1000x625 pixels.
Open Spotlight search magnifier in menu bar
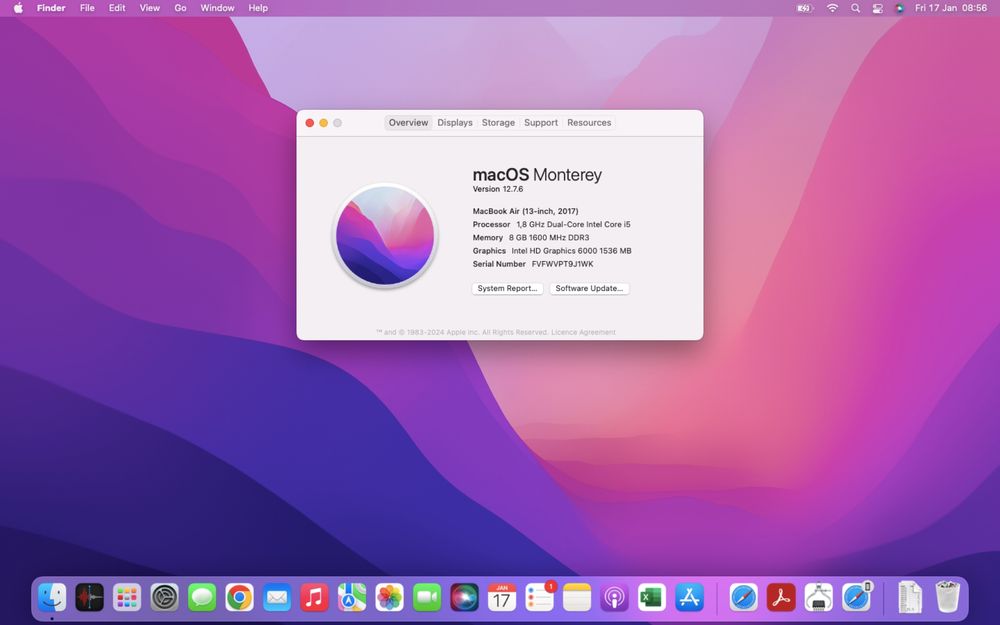coord(855,8)
